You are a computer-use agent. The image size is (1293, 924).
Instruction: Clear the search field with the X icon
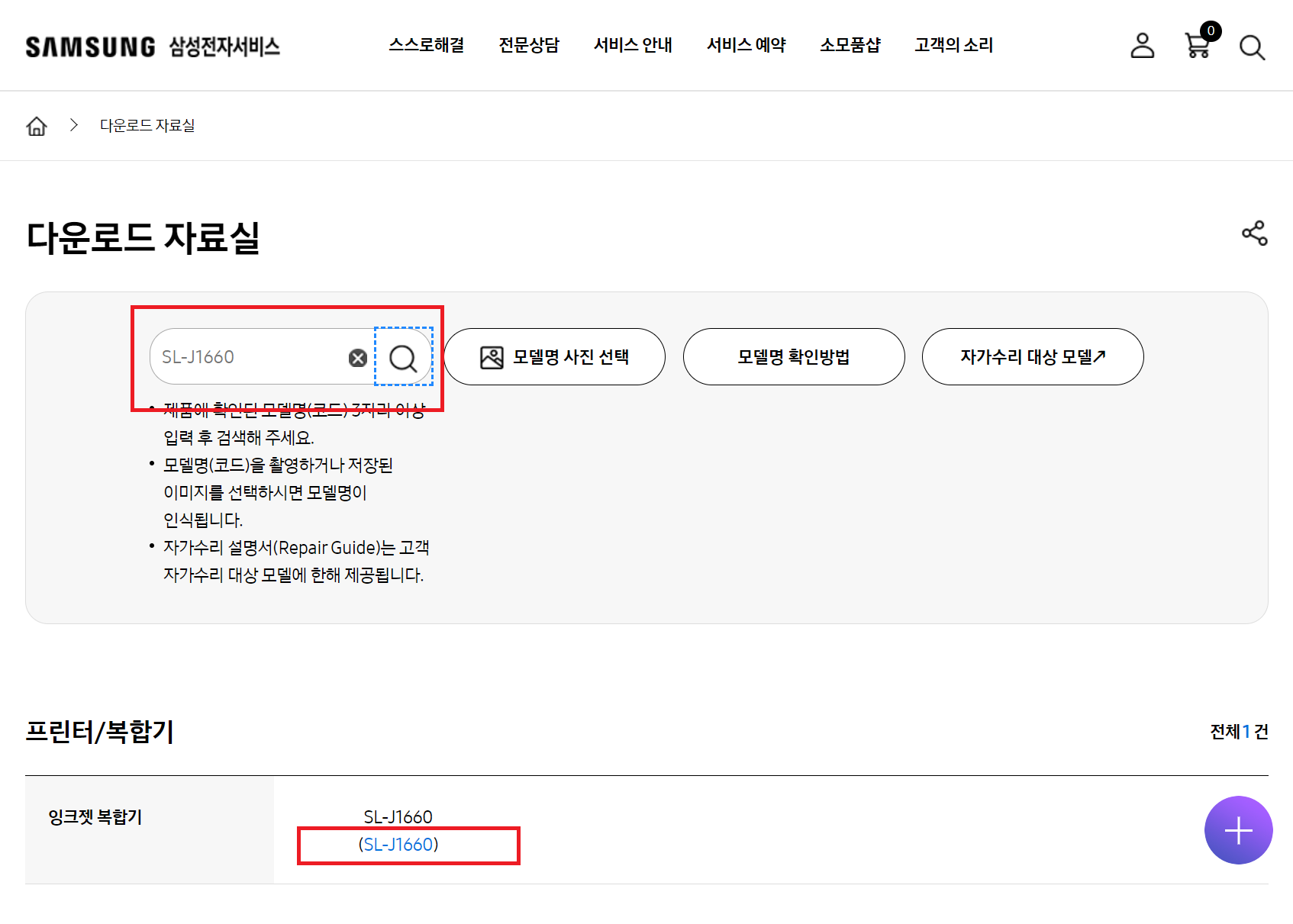tap(356, 356)
